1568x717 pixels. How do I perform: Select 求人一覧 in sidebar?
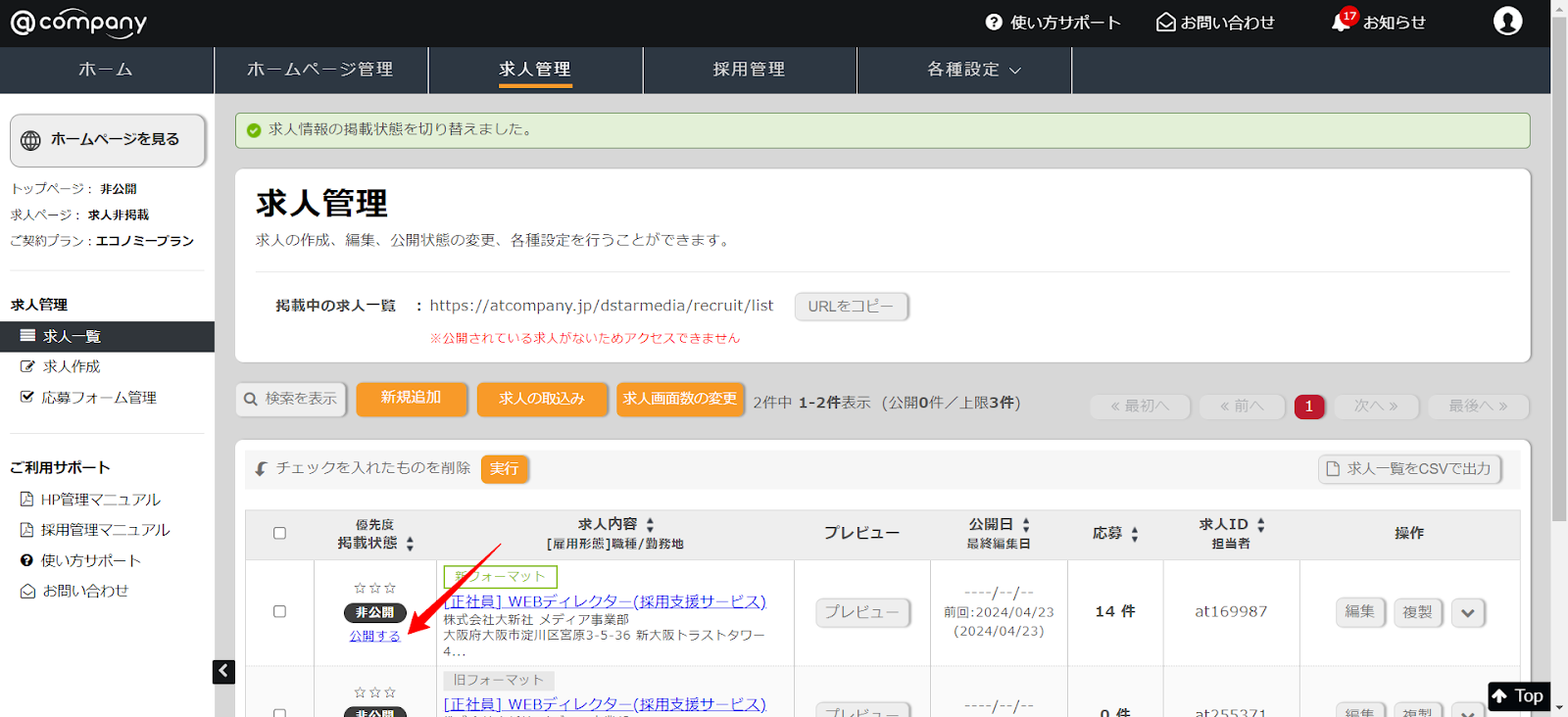point(107,336)
